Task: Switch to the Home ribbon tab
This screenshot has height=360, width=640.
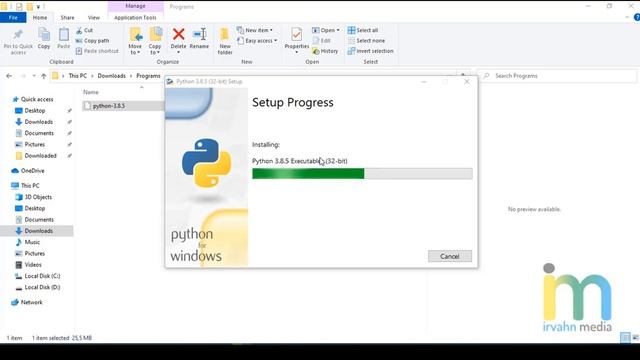Action: click(40, 18)
